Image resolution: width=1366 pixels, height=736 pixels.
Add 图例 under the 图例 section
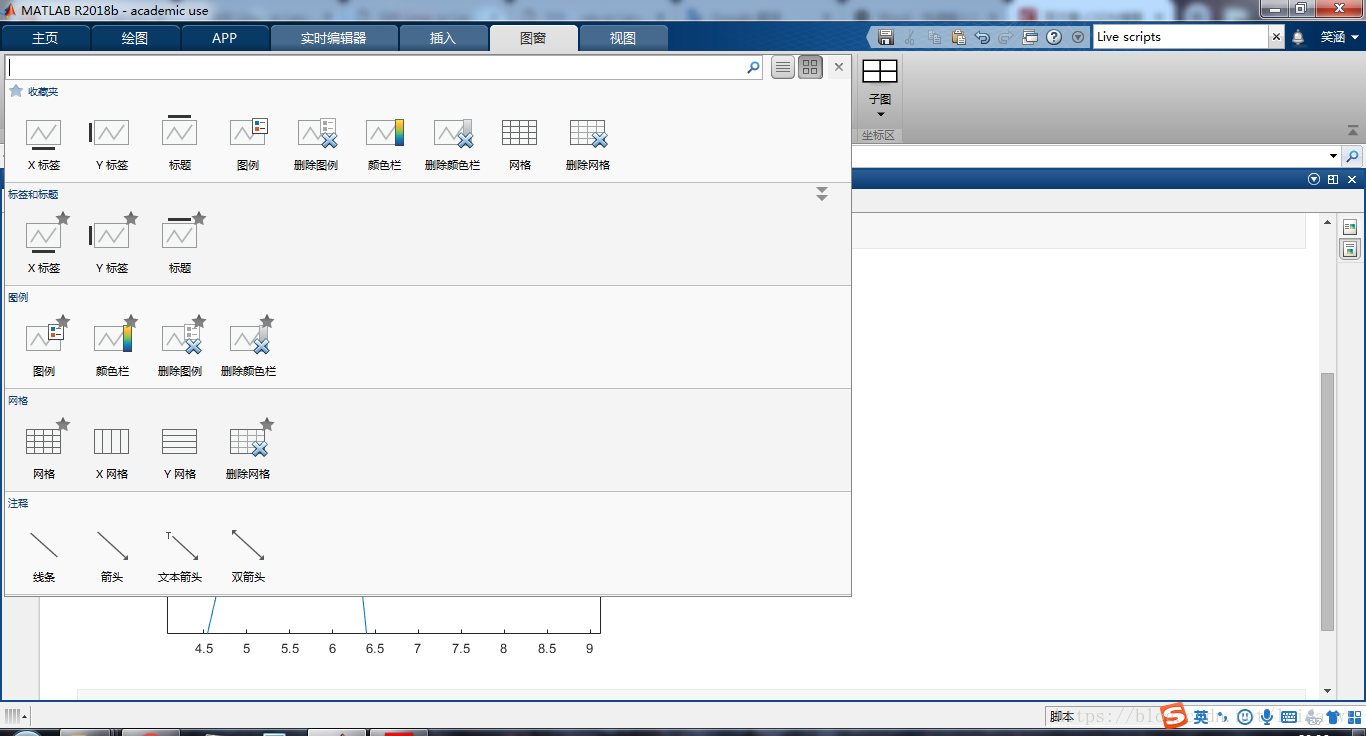[44, 350]
